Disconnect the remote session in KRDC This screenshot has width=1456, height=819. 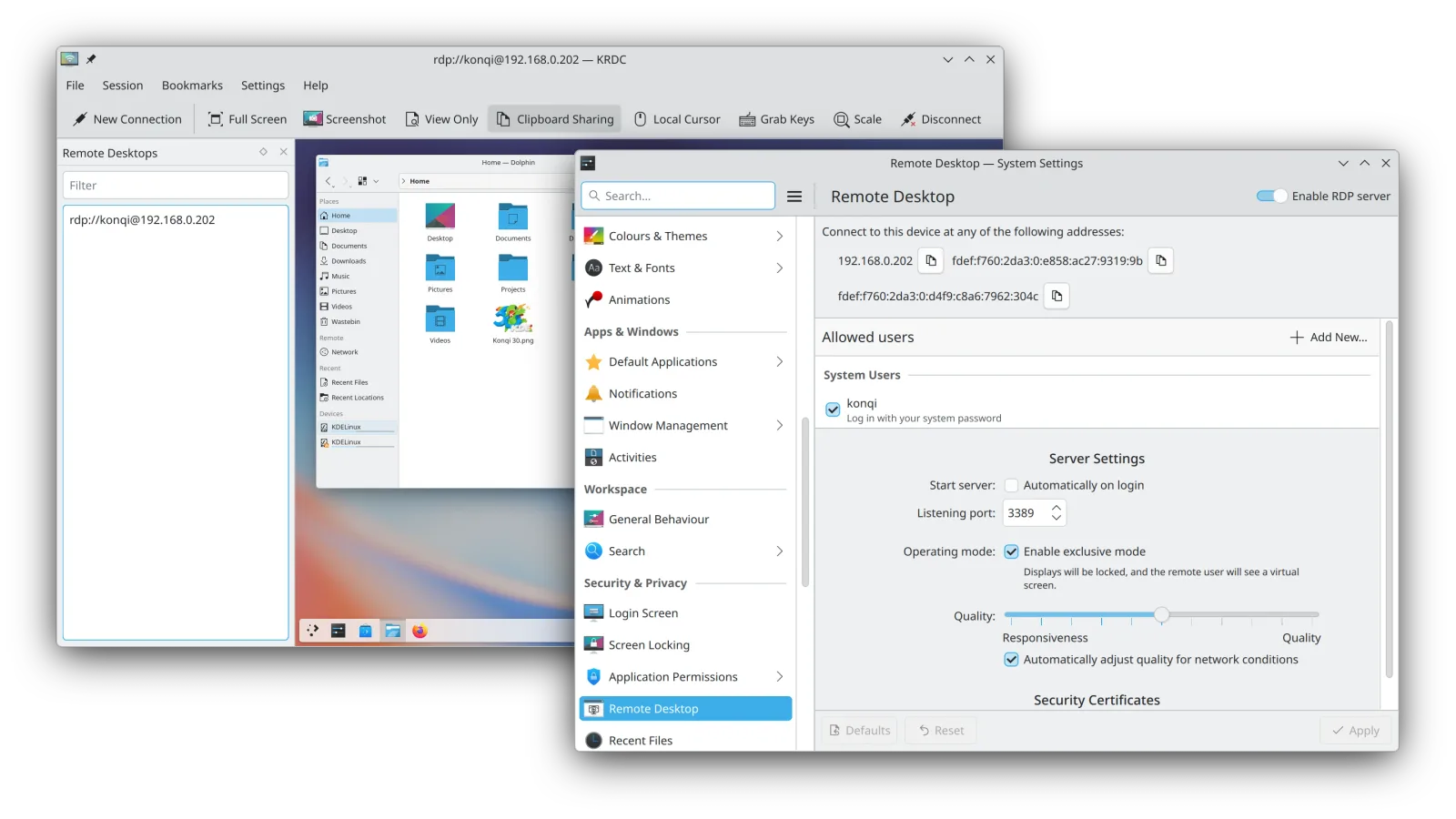[x=942, y=119]
